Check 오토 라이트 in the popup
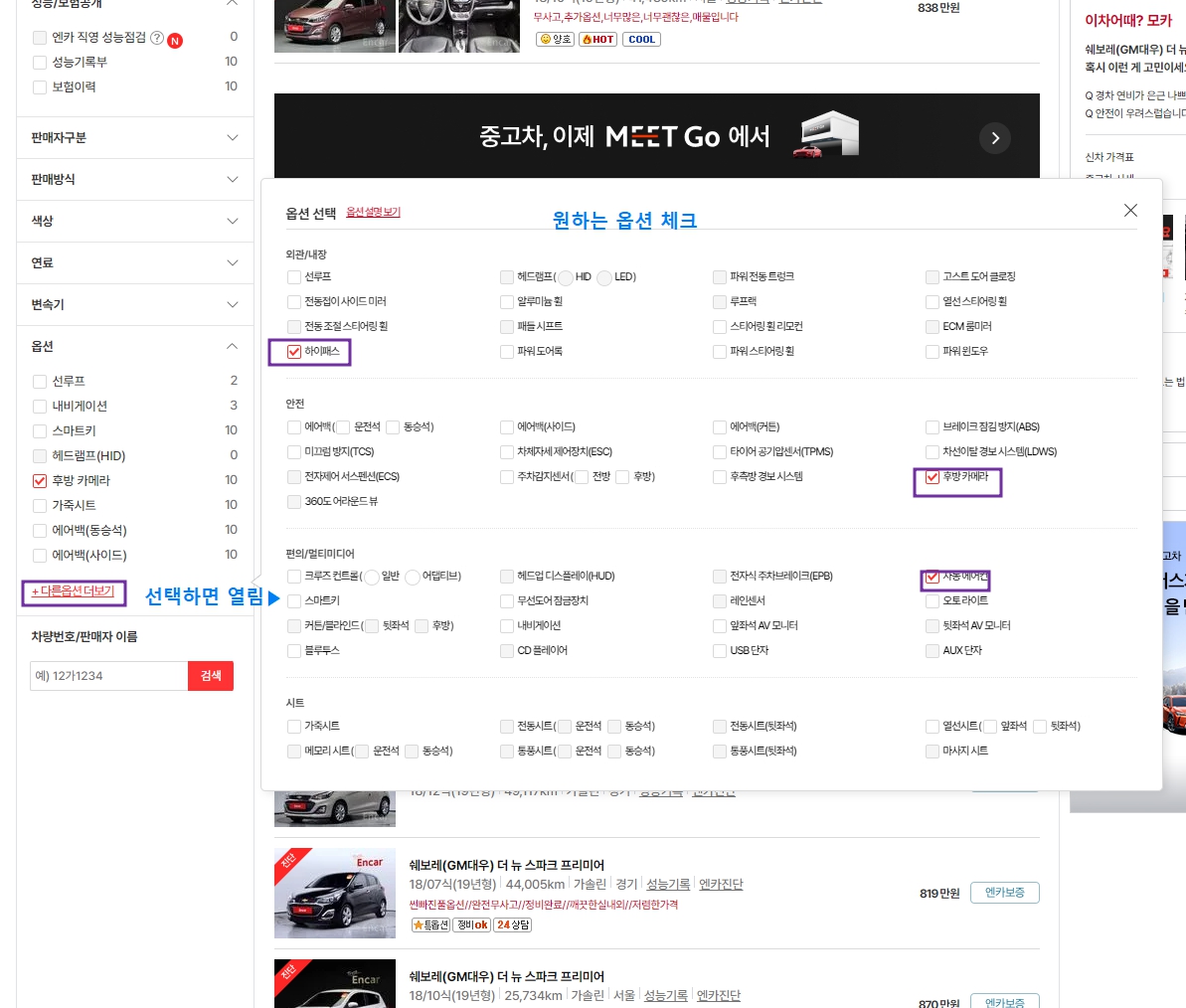The height and width of the screenshot is (1008, 1186). [932, 601]
